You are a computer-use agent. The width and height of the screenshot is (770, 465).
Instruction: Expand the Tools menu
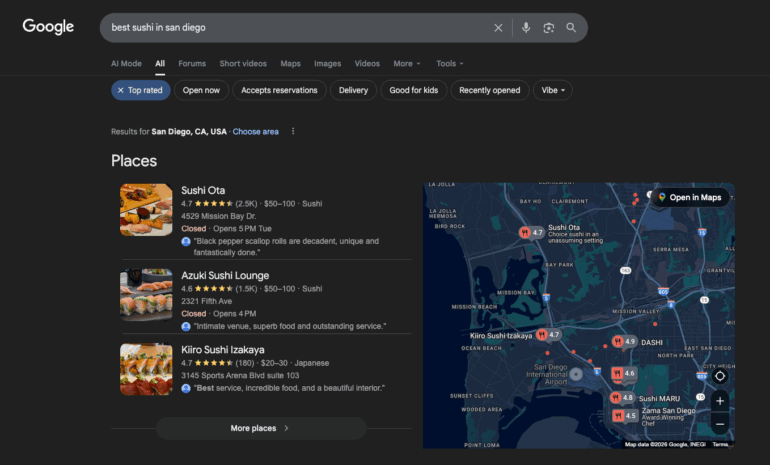click(449, 63)
